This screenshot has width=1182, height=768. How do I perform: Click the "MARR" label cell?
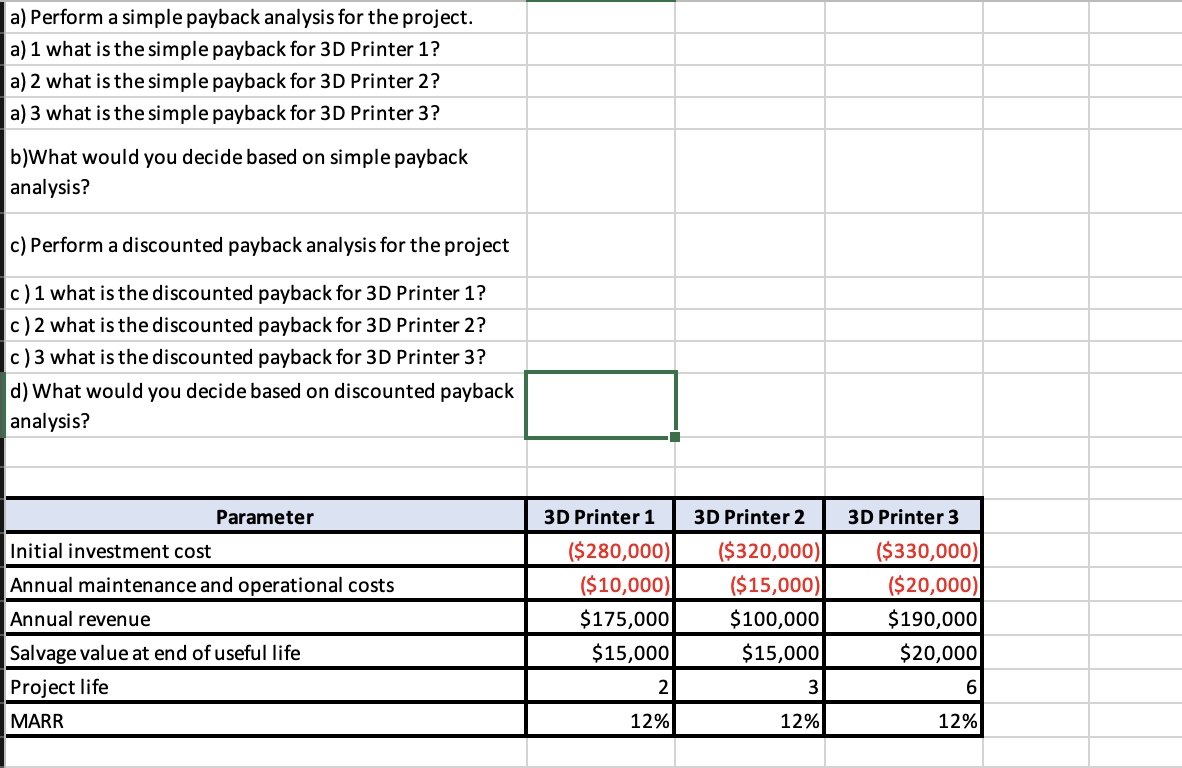(x=264, y=719)
